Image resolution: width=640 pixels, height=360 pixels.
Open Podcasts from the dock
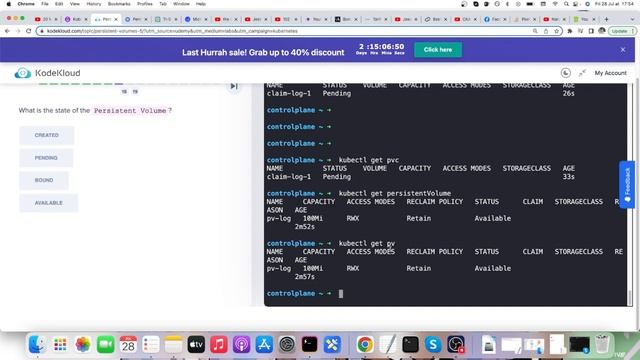[242, 344]
